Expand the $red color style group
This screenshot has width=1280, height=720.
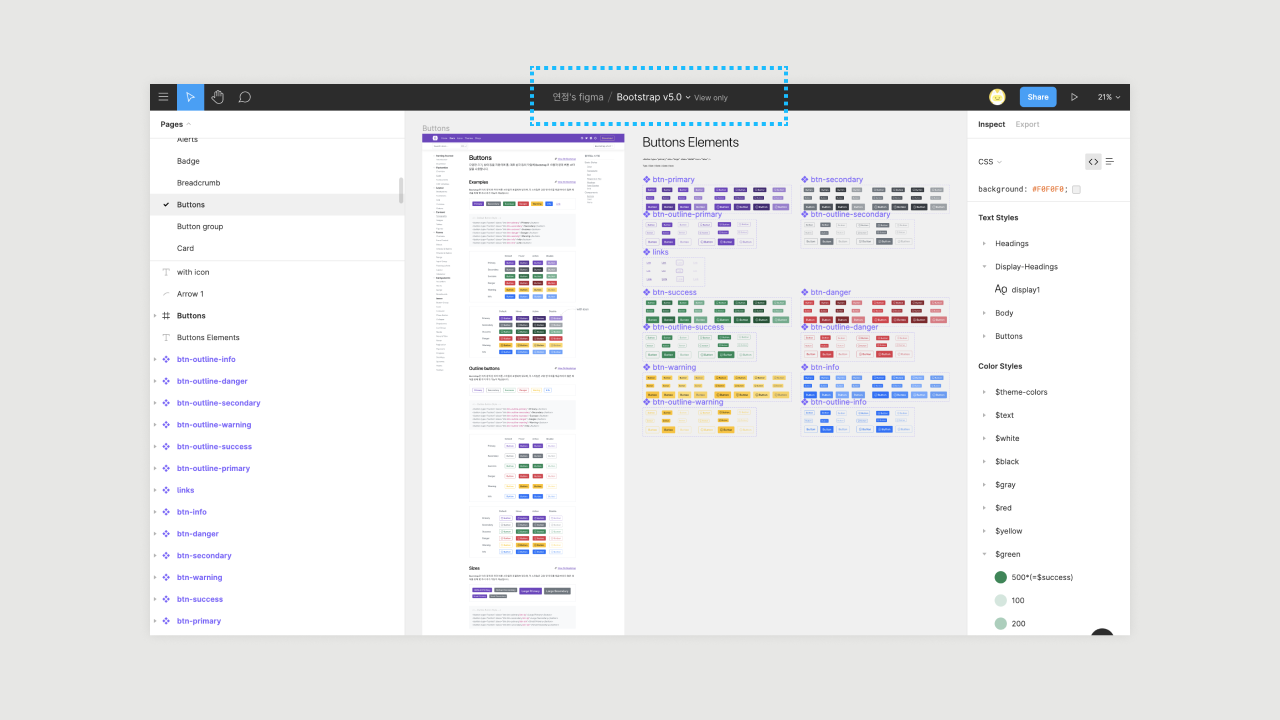984,508
